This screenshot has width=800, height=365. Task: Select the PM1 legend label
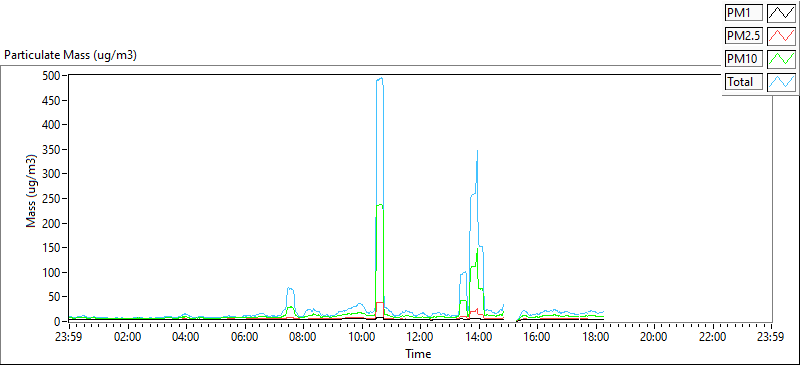744,12
